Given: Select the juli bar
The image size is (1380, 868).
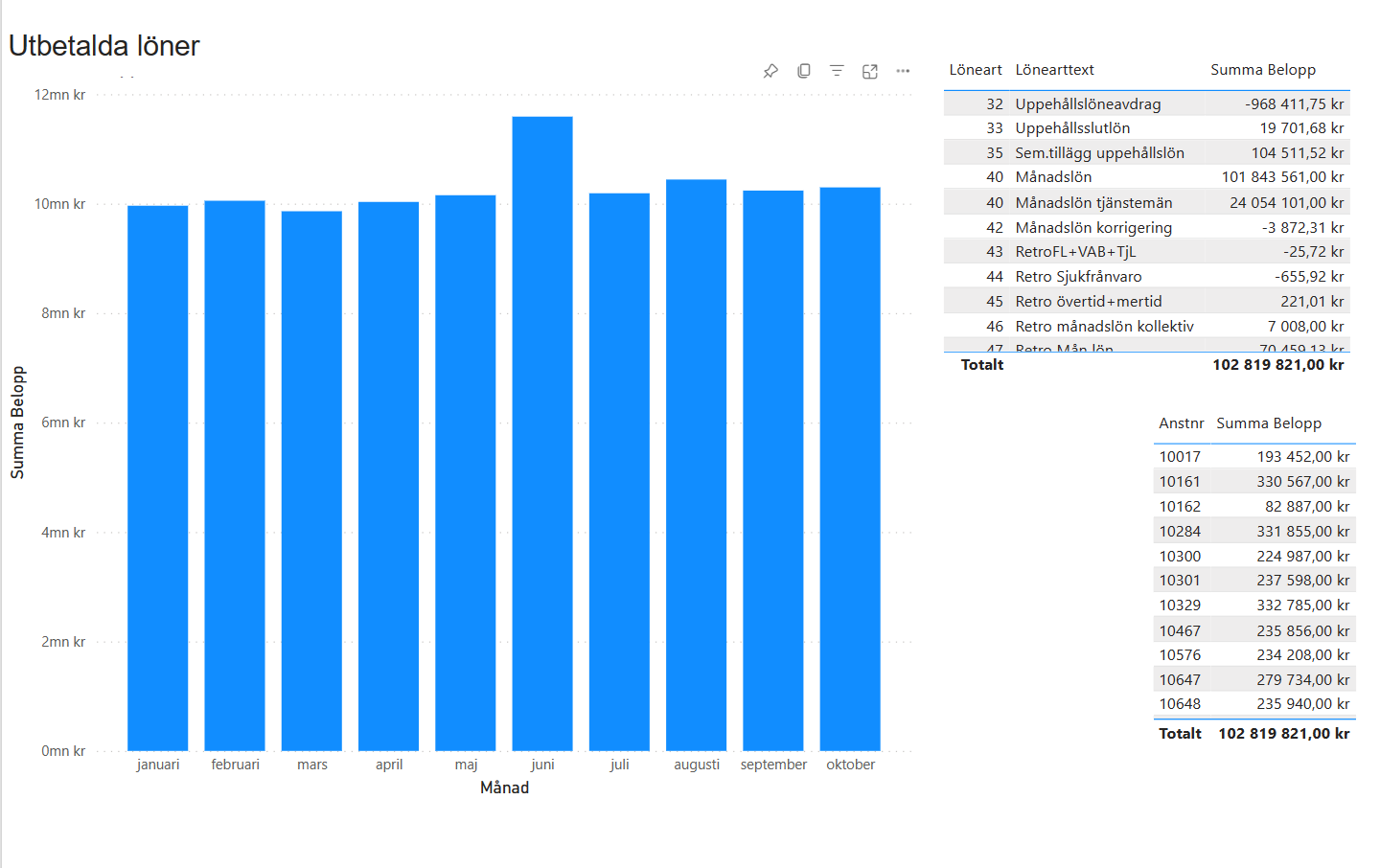Looking at the screenshot, I should pos(619,471).
